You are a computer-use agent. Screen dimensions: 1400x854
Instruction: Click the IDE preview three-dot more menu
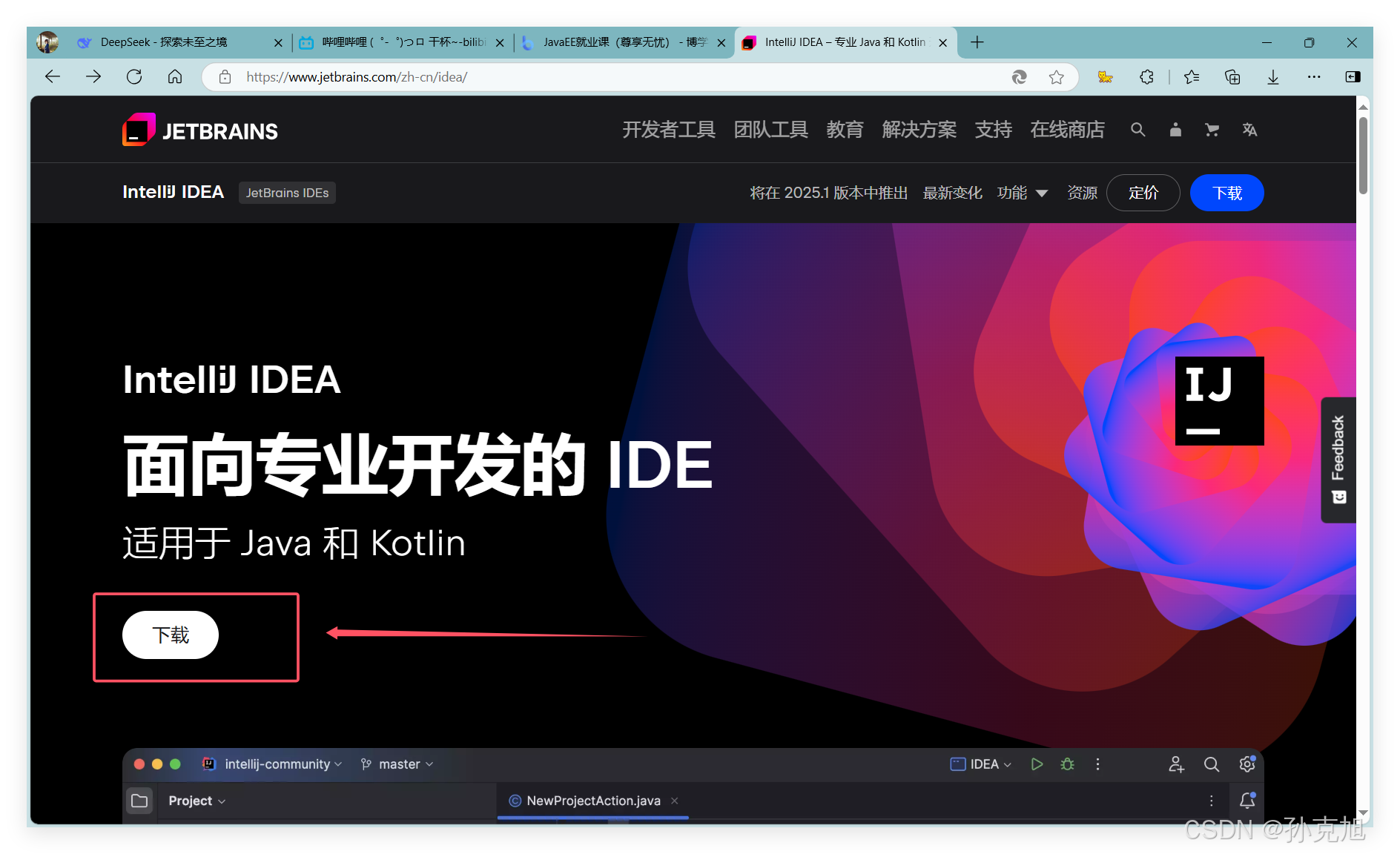1098,764
